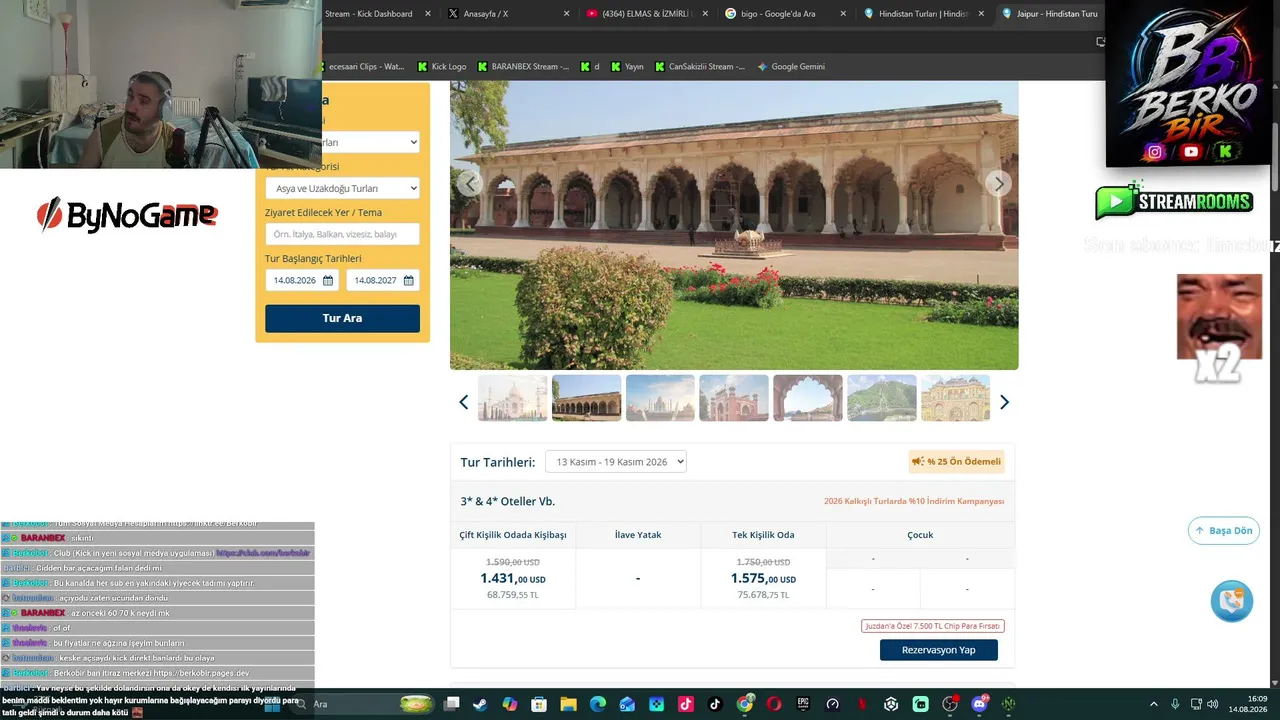Launch Epic Games from the taskbar
This screenshot has height=720, width=1280.
click(803, 704)
